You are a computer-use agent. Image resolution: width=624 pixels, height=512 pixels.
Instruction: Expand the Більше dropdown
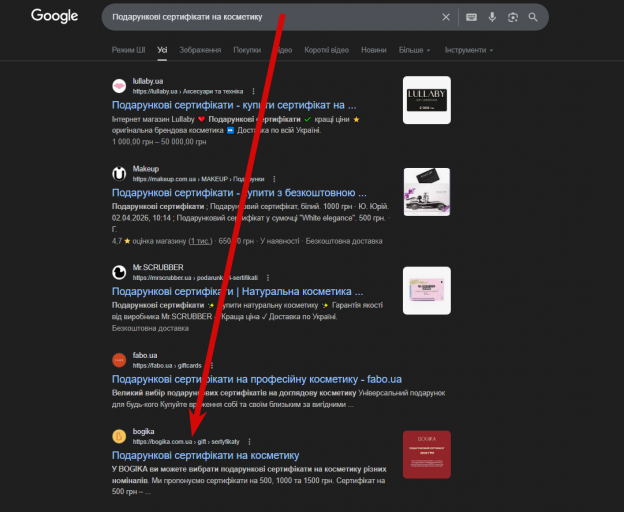(414, 50)
